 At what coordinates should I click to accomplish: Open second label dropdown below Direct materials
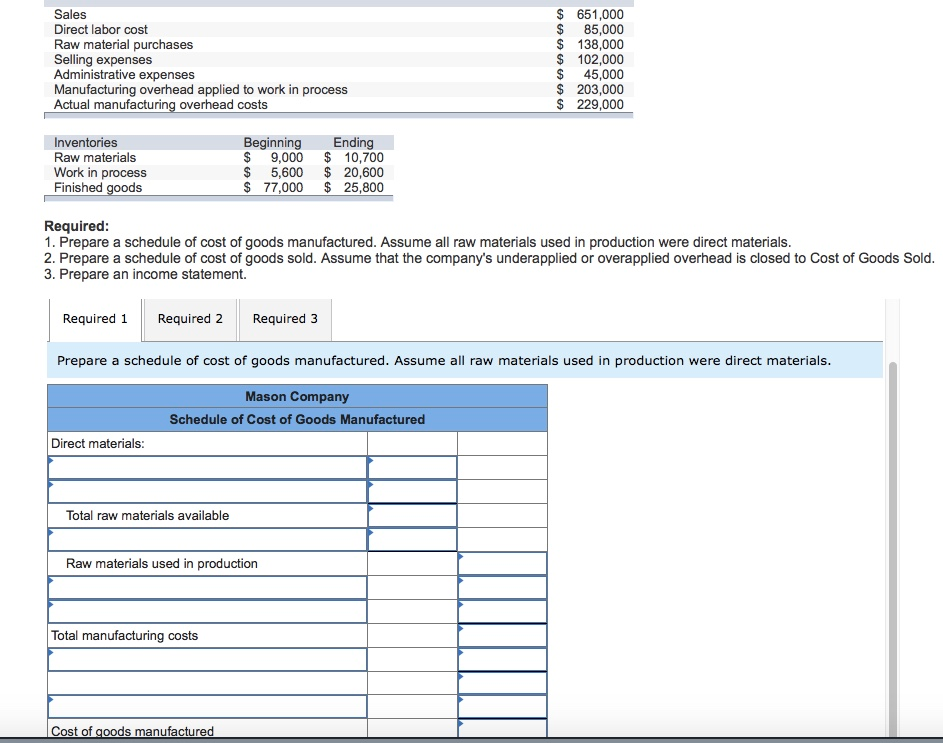tap(207, 491)
